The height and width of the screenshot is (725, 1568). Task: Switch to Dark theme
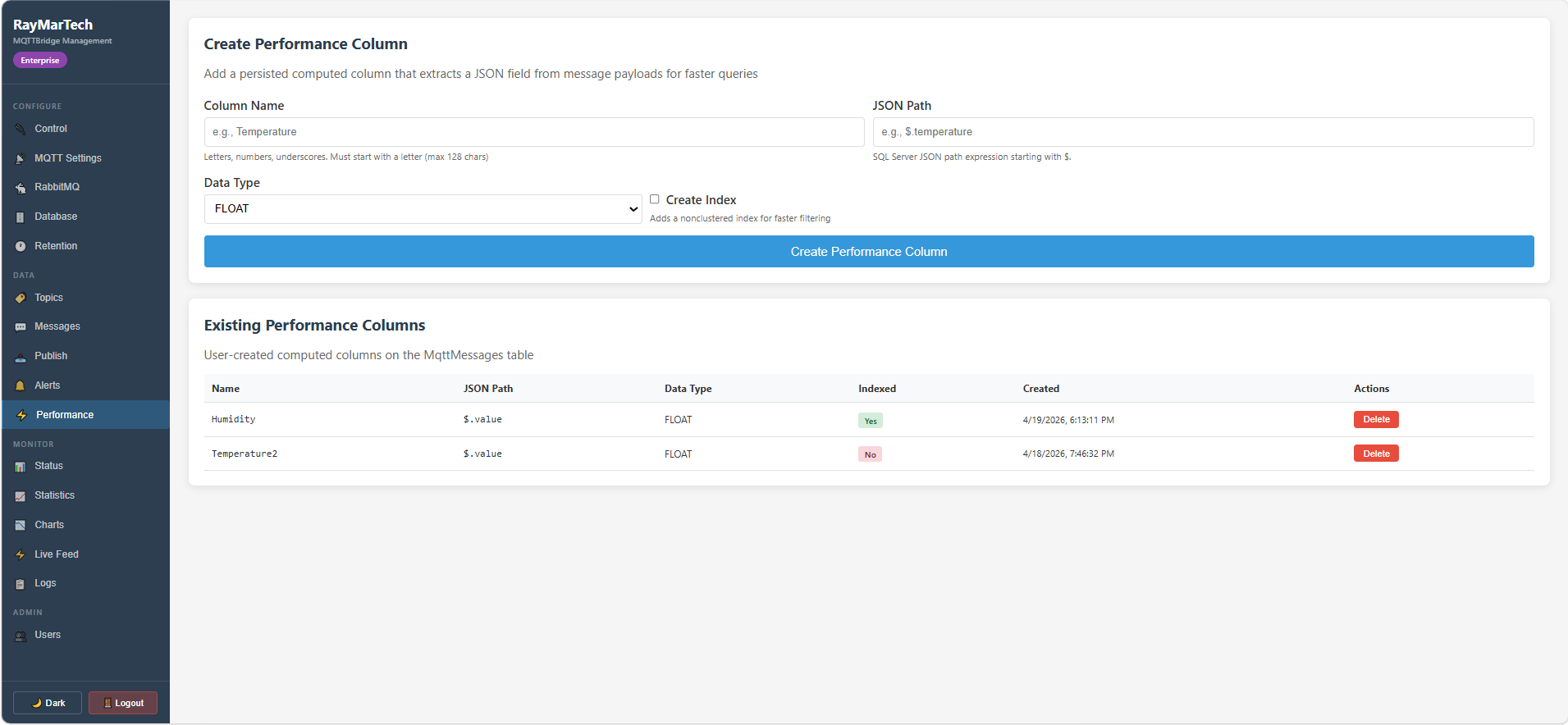(x=48, y=703)
